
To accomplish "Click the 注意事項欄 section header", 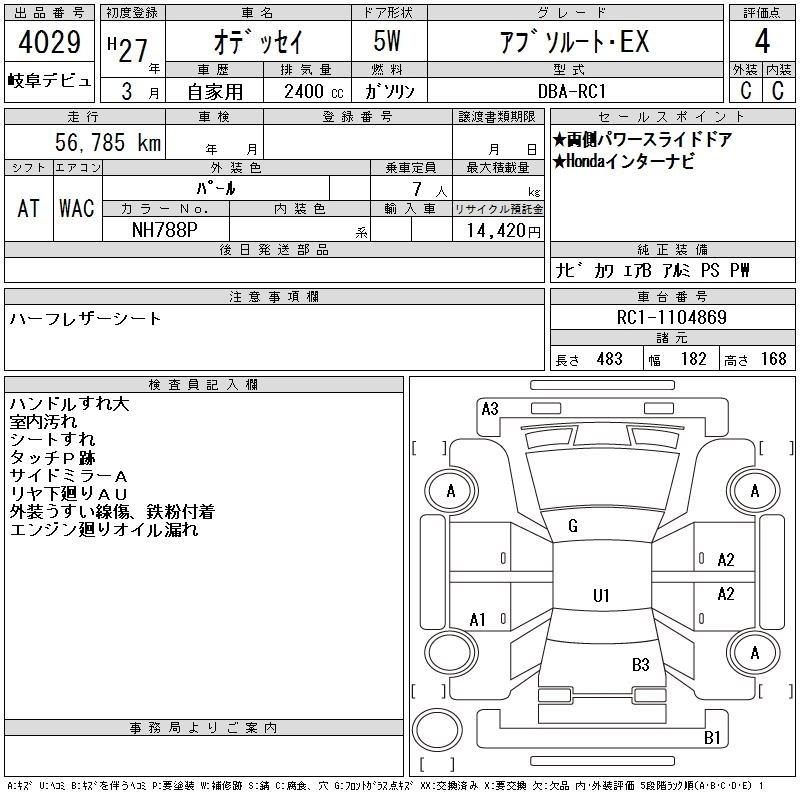I will click(x=274, y=297).
